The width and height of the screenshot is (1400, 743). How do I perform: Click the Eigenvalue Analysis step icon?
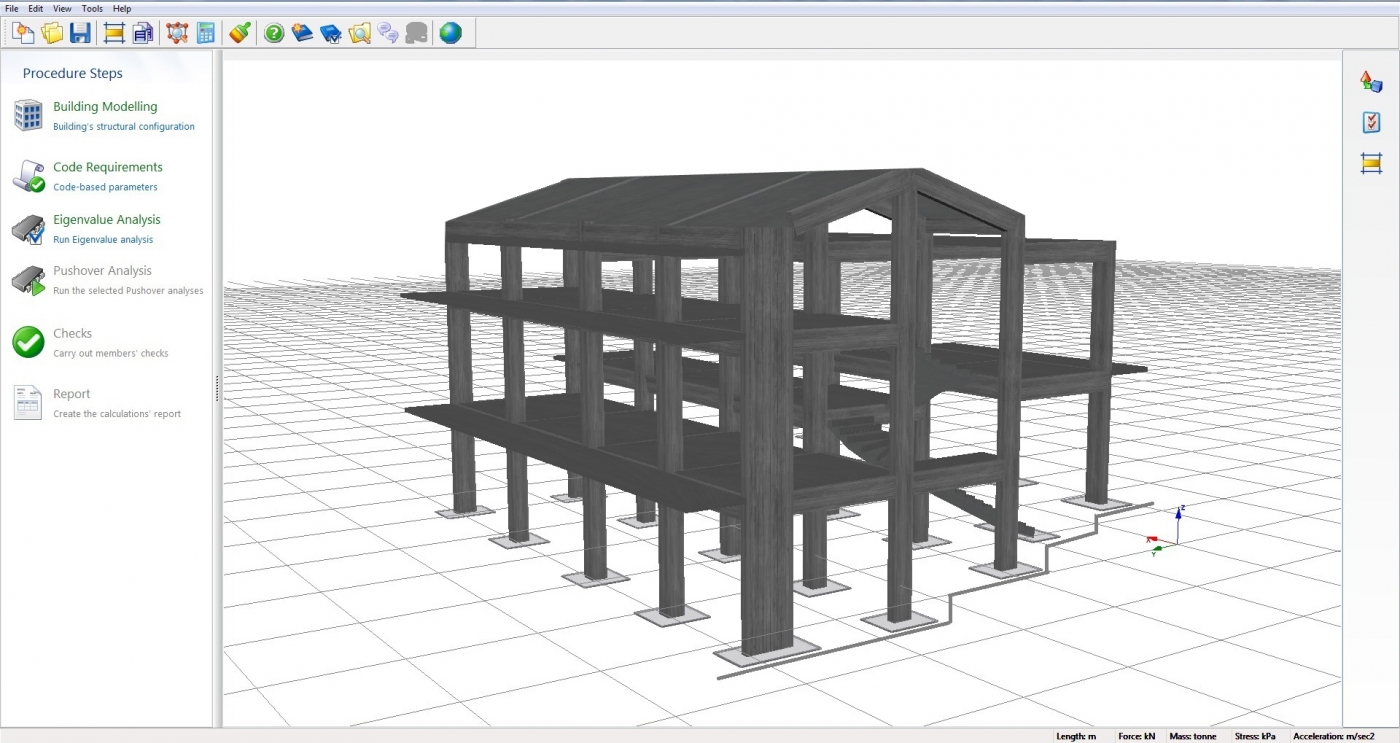pyautogui.click(x=28, y=229)
